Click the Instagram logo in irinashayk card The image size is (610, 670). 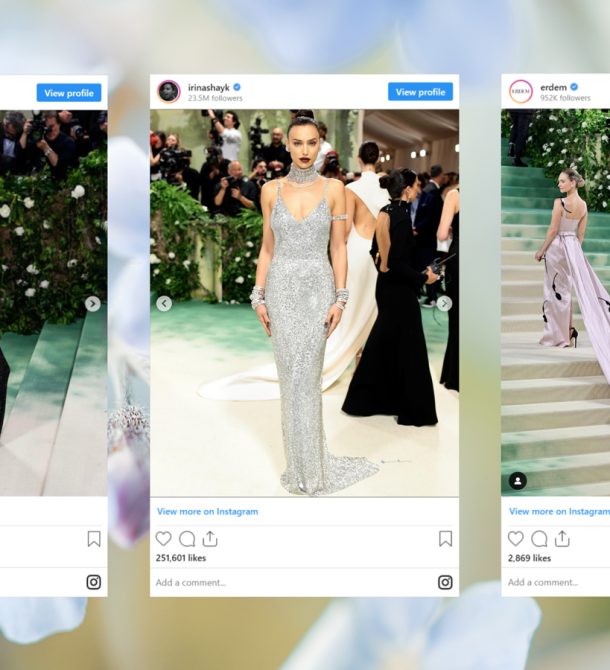(x=445, y=582)
